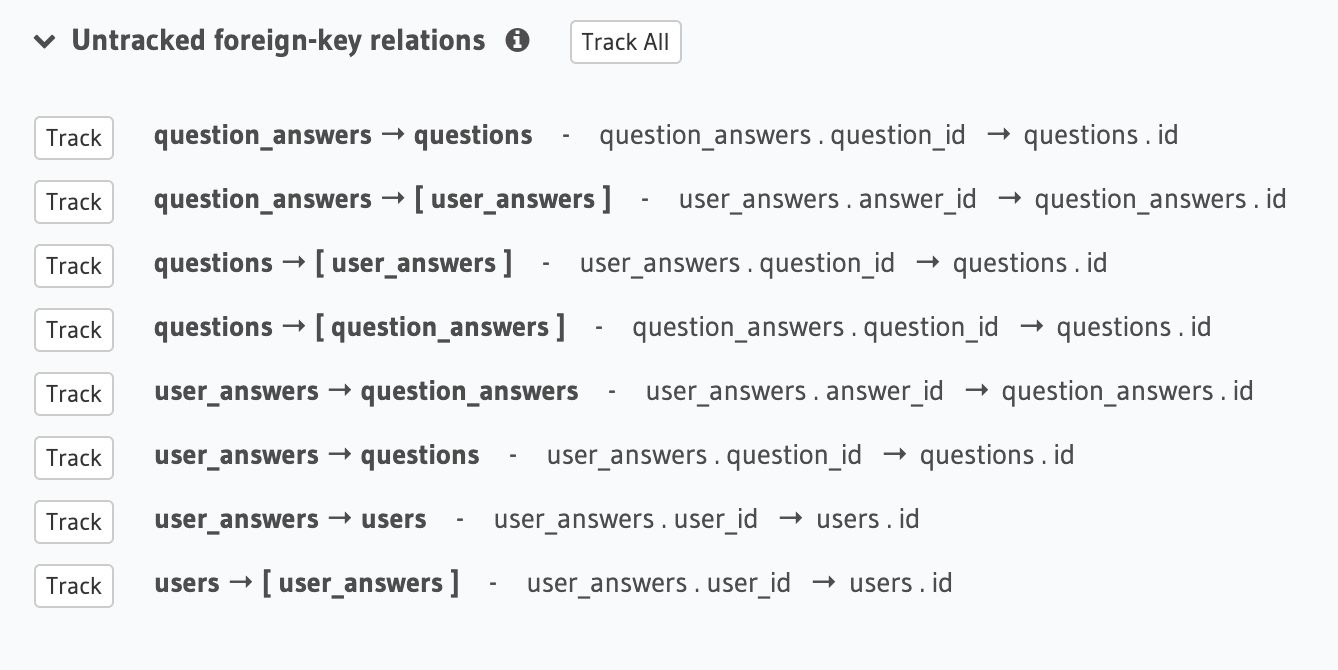Select the bold users → [ user_answers ] name
Image resolution: width=1338 pixels, height=670 pixels.
click(306, 583)
